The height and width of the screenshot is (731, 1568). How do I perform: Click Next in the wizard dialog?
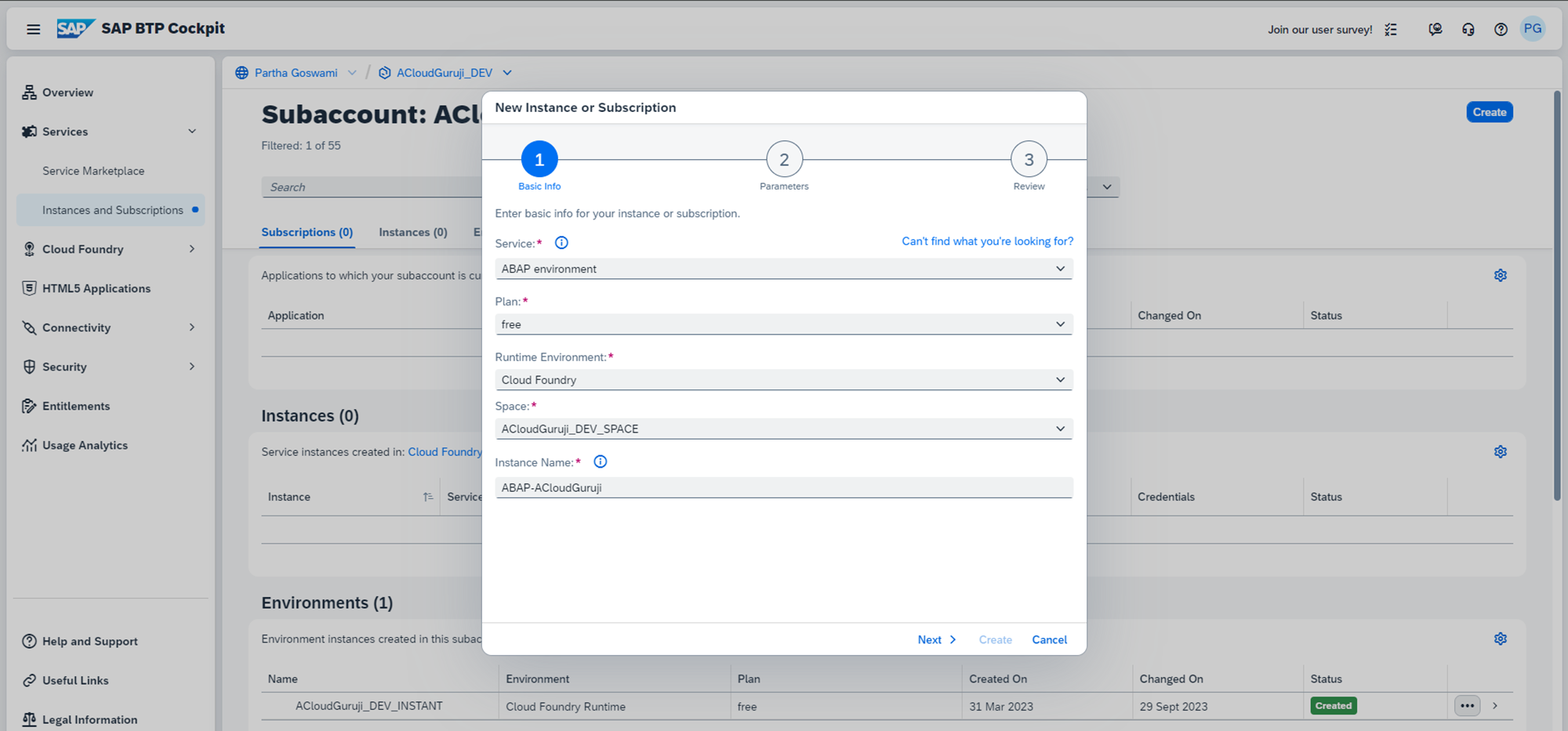click(936, 640)
